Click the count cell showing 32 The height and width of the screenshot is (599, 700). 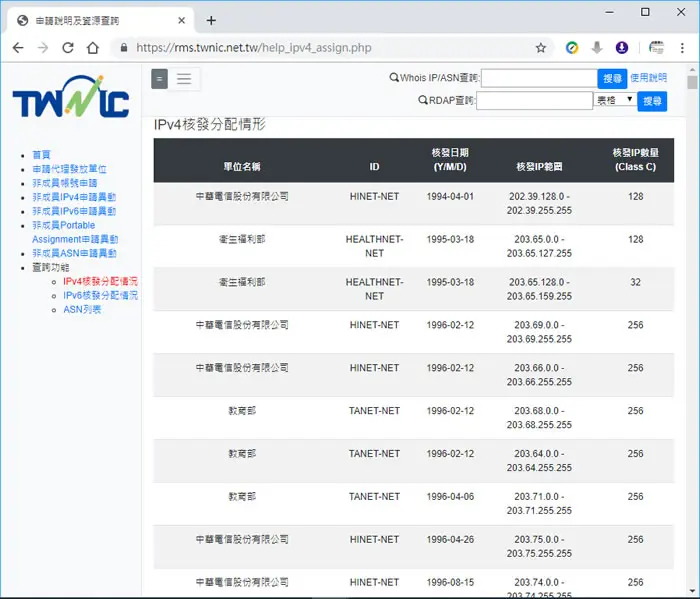[635, 283]
